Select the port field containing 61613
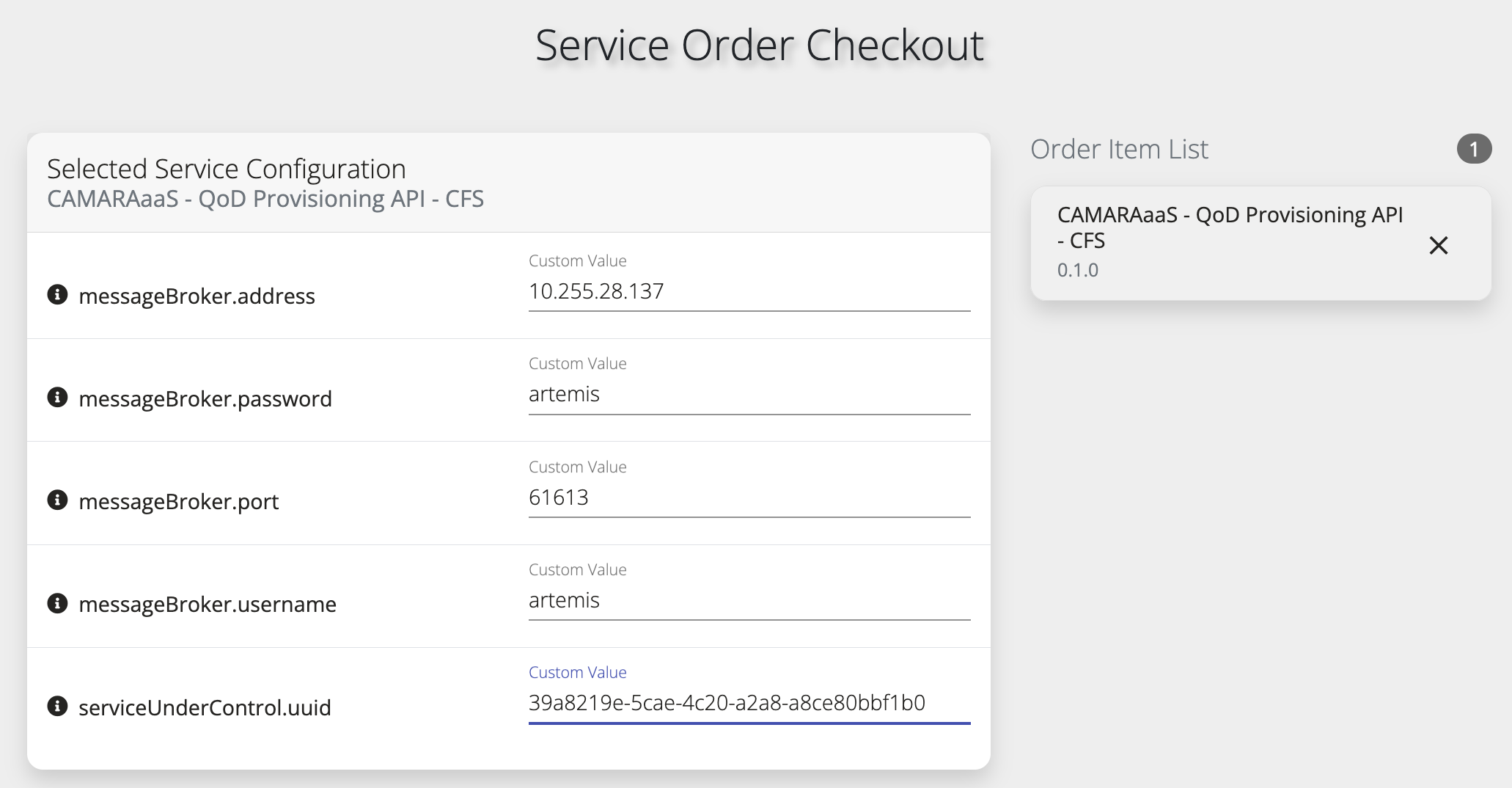This screenshot has height=788, width=1512. coord(749,497)
